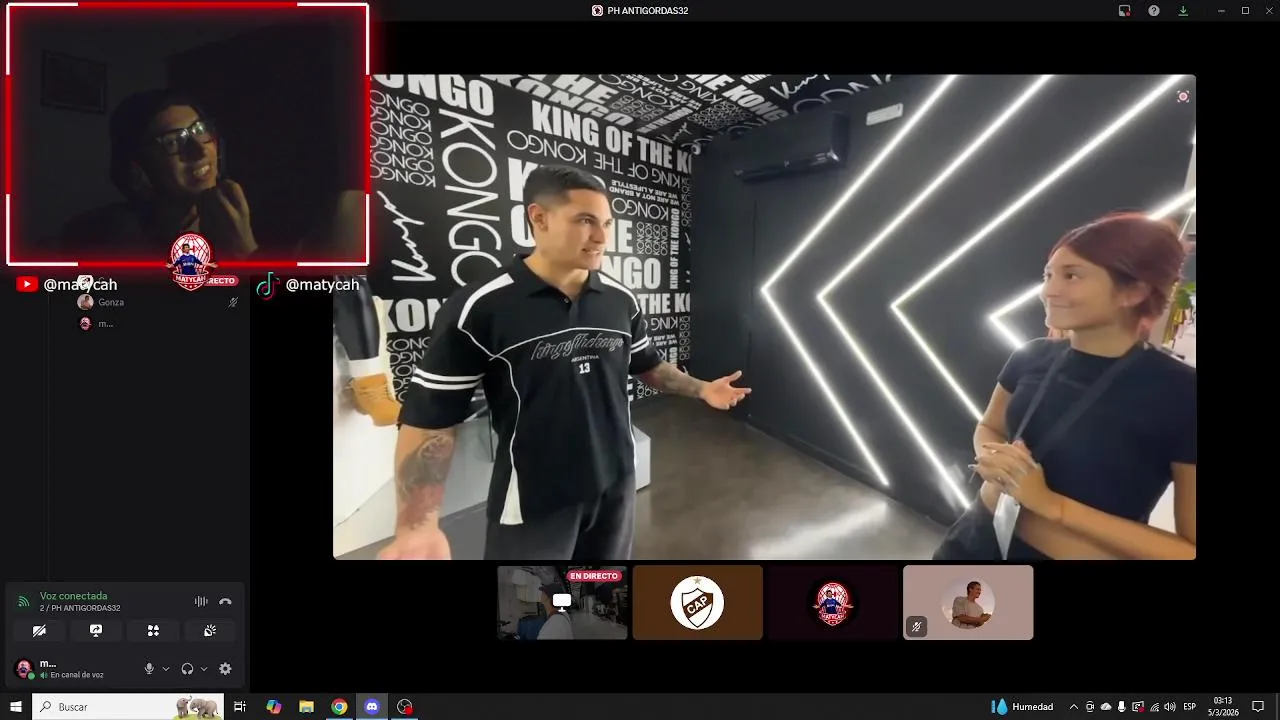The width and height of the screenshot is (1280, 720).
Task: Open File Explorer from taskbar
Action: tap(306, 707)
